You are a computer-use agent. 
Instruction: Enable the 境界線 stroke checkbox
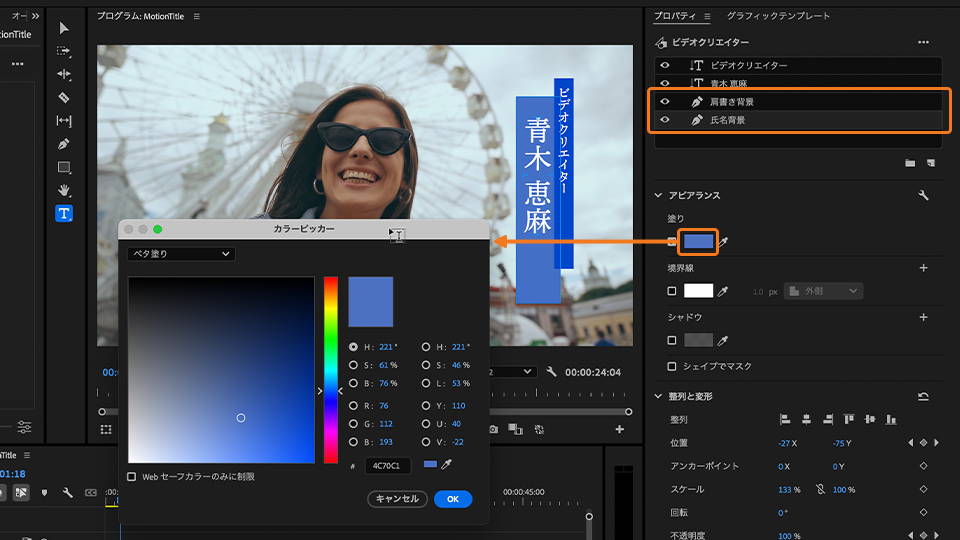click(x=672, y=291)
